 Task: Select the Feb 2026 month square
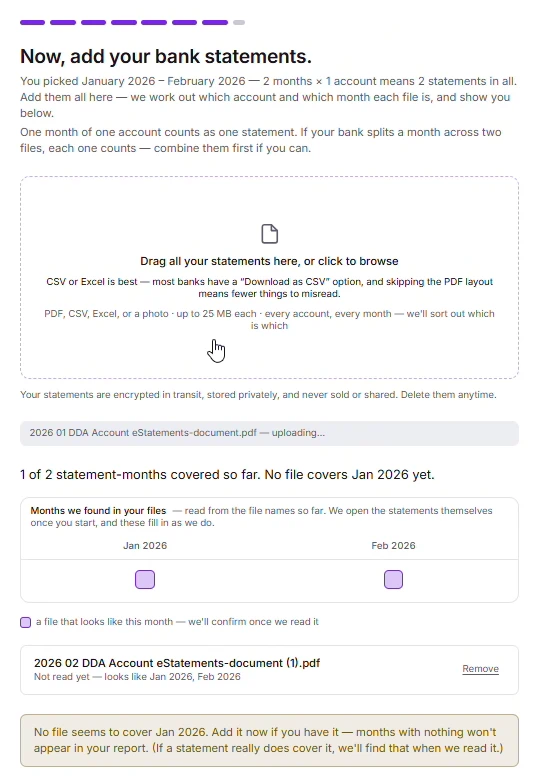tap(393, 579)
